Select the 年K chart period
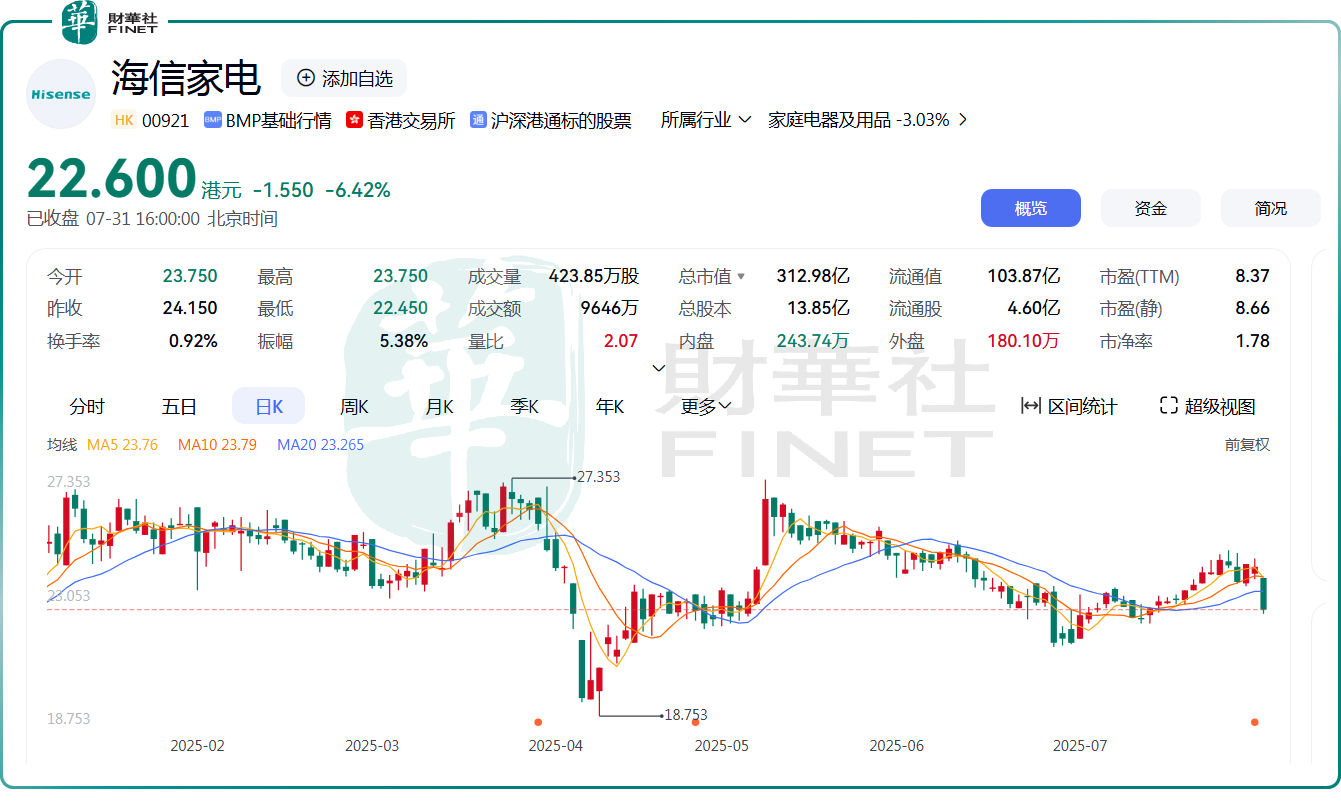 coord(610,407)
